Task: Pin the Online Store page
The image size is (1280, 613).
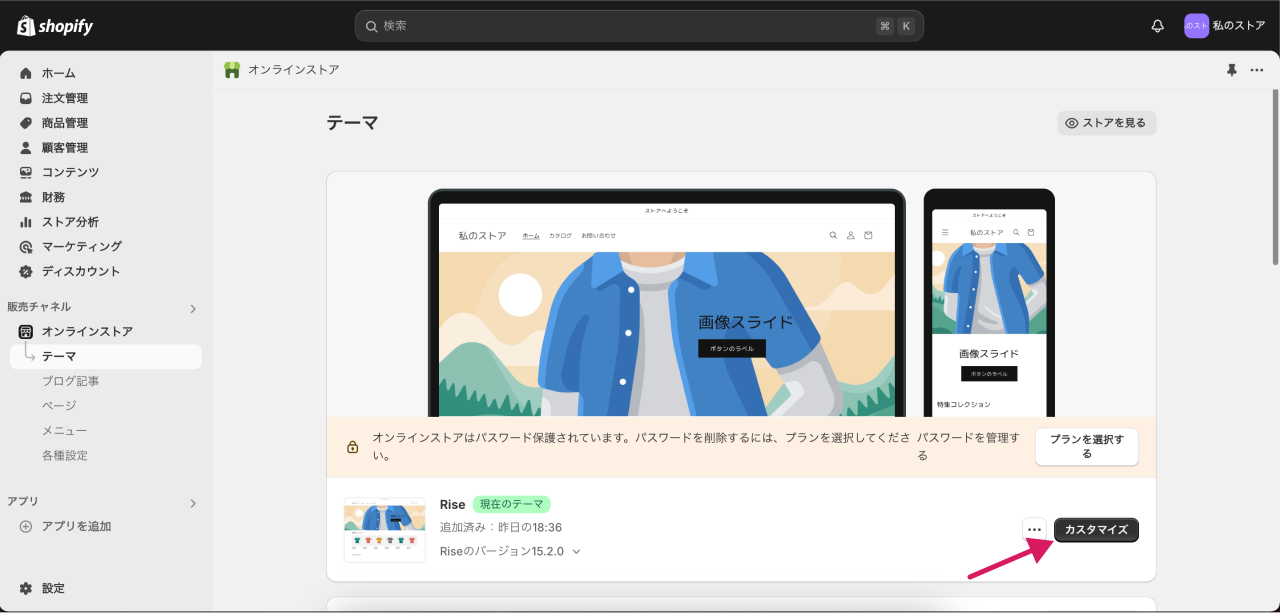Action: [1231, 70]
